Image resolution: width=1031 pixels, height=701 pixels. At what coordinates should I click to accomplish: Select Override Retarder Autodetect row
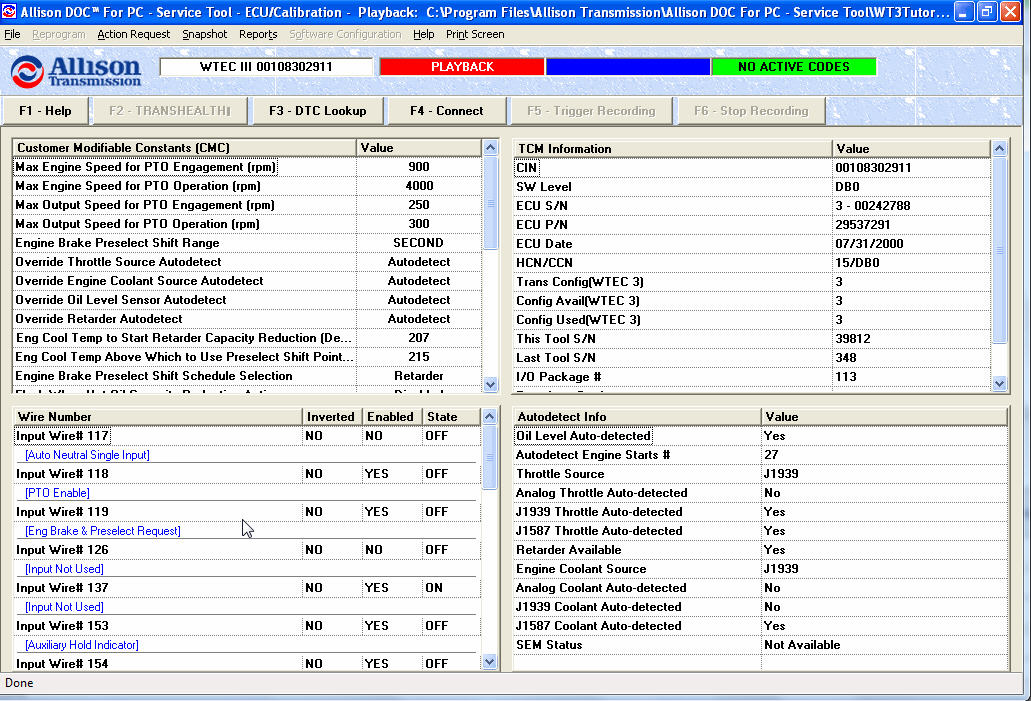point(247,319)
